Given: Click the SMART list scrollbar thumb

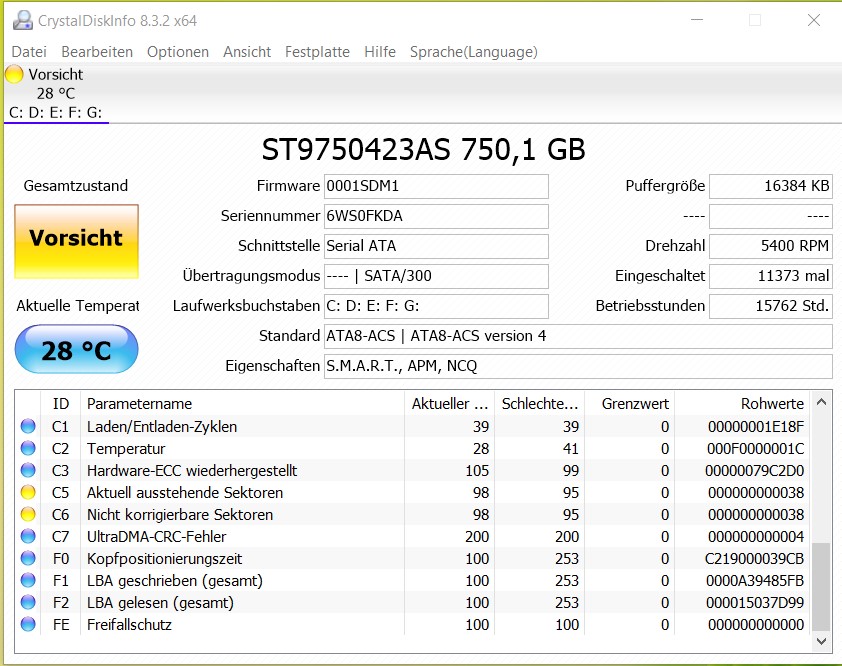Looking at the screenshot, I should point(821,587).
